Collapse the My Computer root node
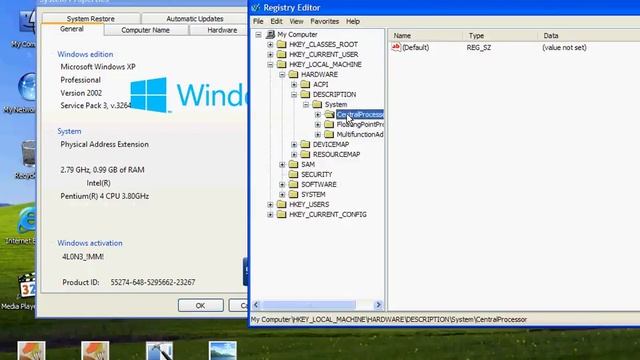Screen dimensions: 640x360 tap(258, 35)
